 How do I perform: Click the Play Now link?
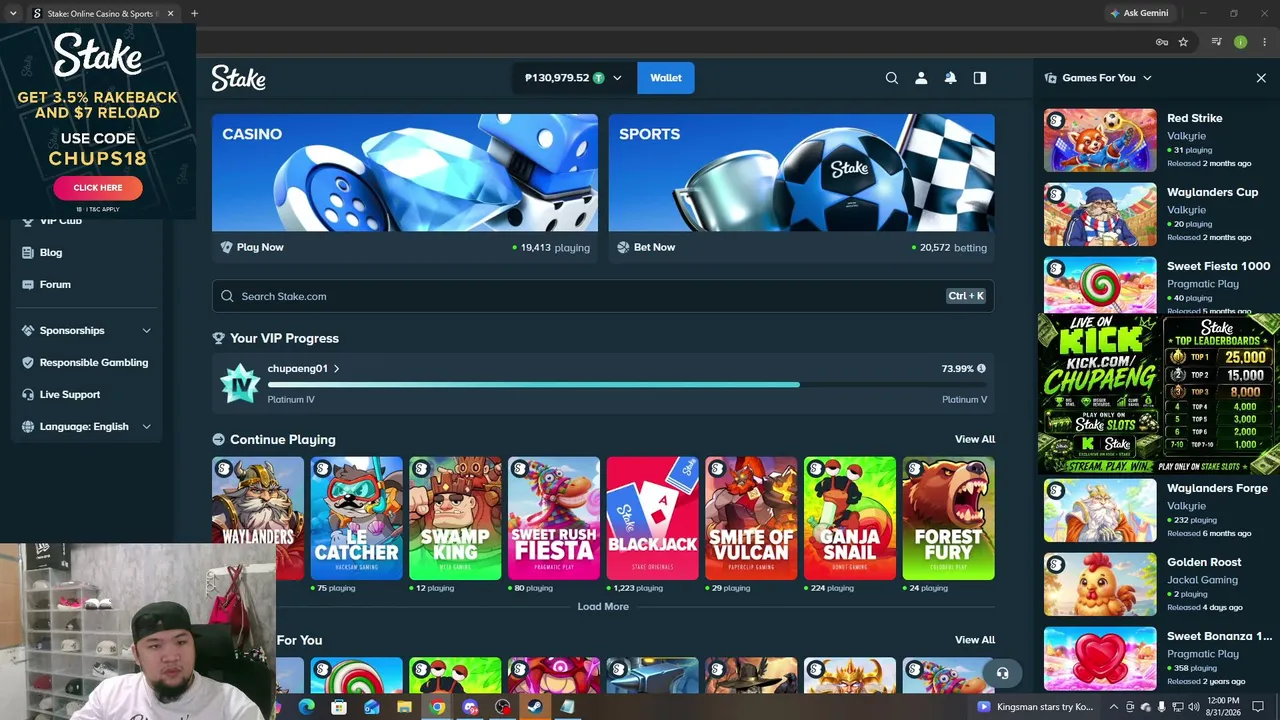(260, 247)
